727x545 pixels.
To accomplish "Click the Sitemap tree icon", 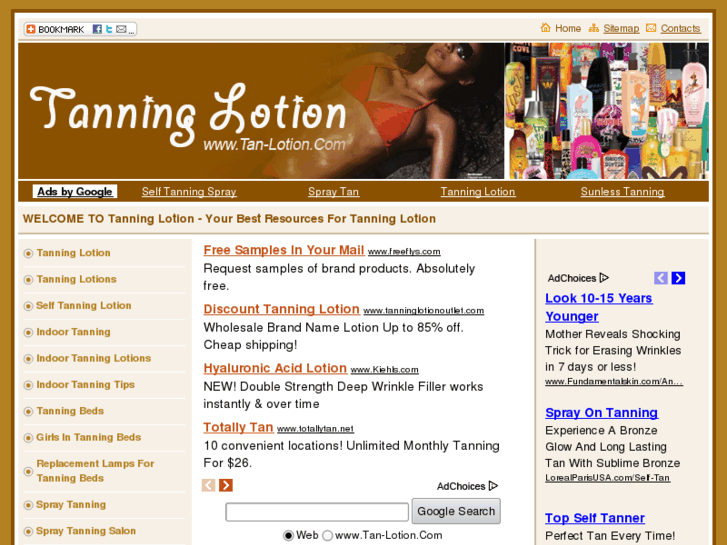I will click(x=593, y=28).
